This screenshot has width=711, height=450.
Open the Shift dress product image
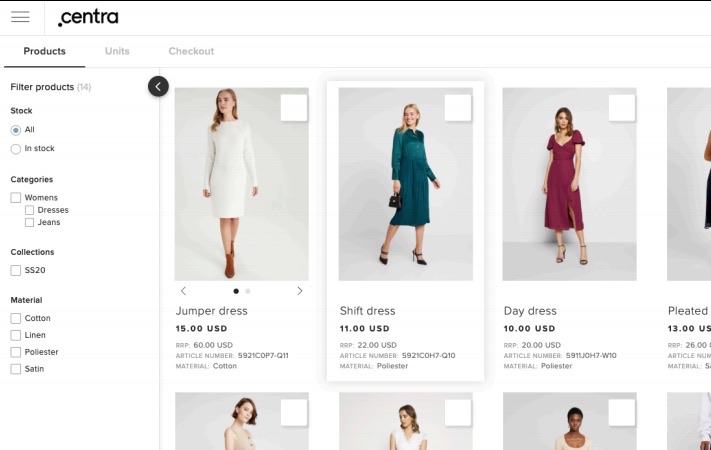pos(406,184)
